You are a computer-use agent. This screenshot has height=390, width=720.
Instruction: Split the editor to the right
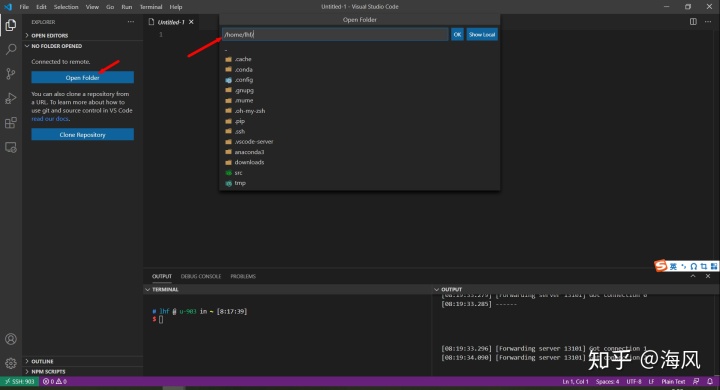click(693, 22)
